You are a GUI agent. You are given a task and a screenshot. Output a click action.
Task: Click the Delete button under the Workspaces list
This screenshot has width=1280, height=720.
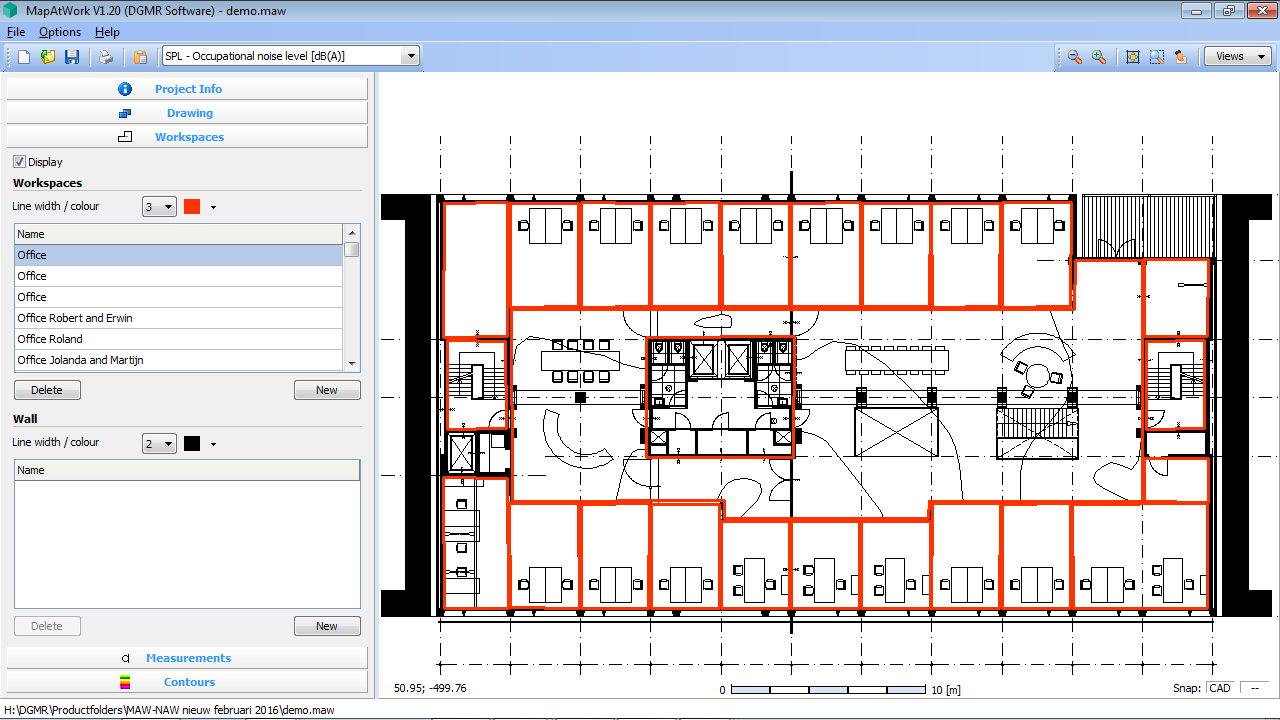click(x=47, y=390)
